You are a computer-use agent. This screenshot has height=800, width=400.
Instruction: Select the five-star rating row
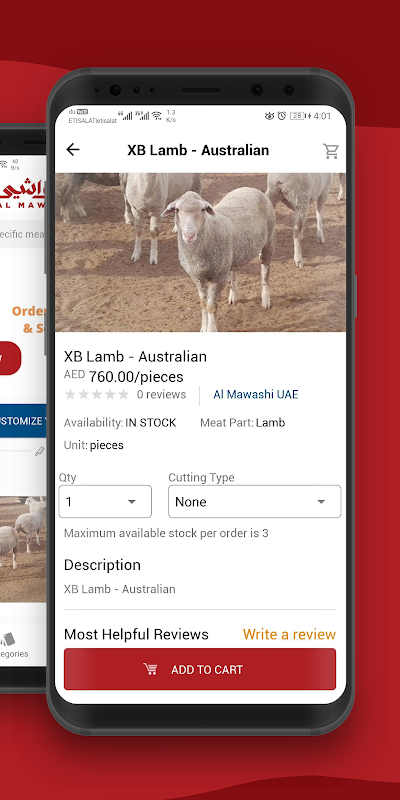(97, 394)
